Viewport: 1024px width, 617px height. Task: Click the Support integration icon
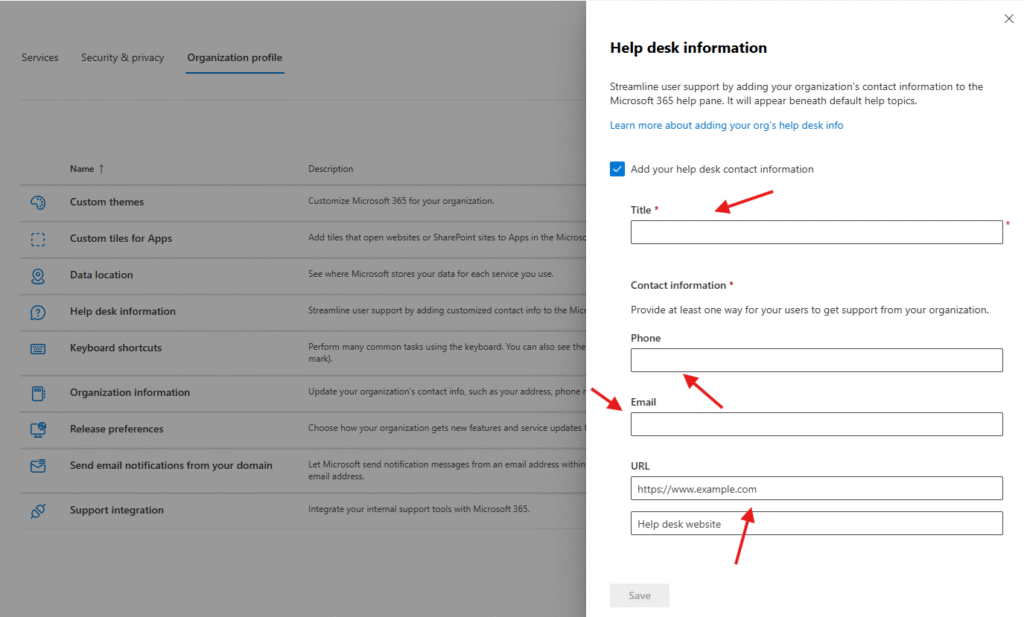coord(38,511)
